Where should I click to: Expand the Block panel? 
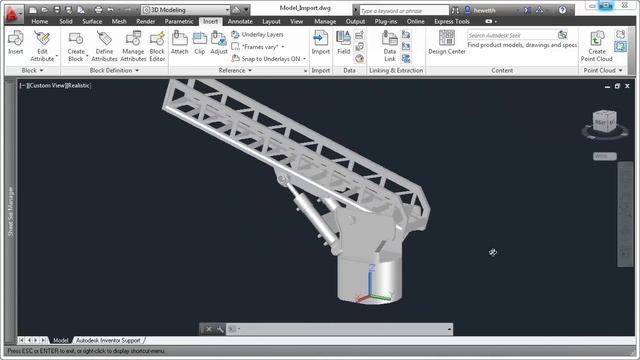[33, 71]
